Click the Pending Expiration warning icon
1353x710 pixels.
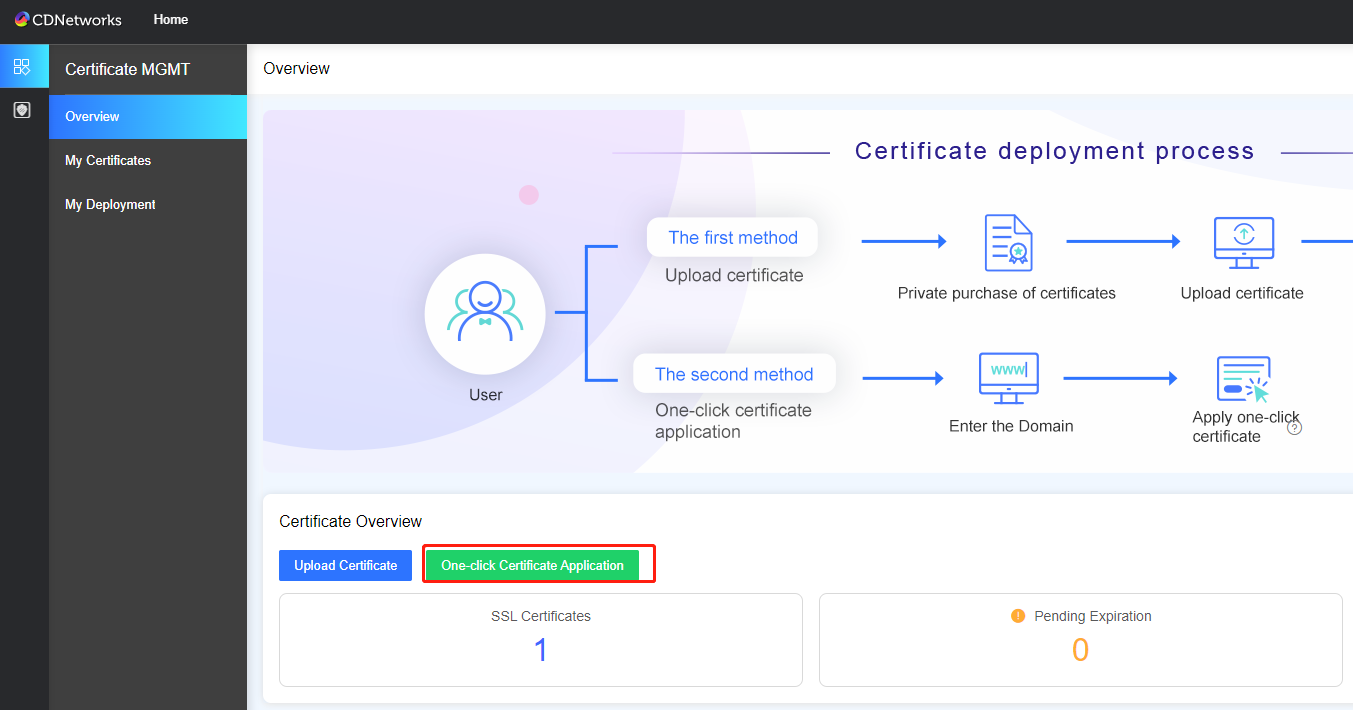click(x=1018, y=616)
